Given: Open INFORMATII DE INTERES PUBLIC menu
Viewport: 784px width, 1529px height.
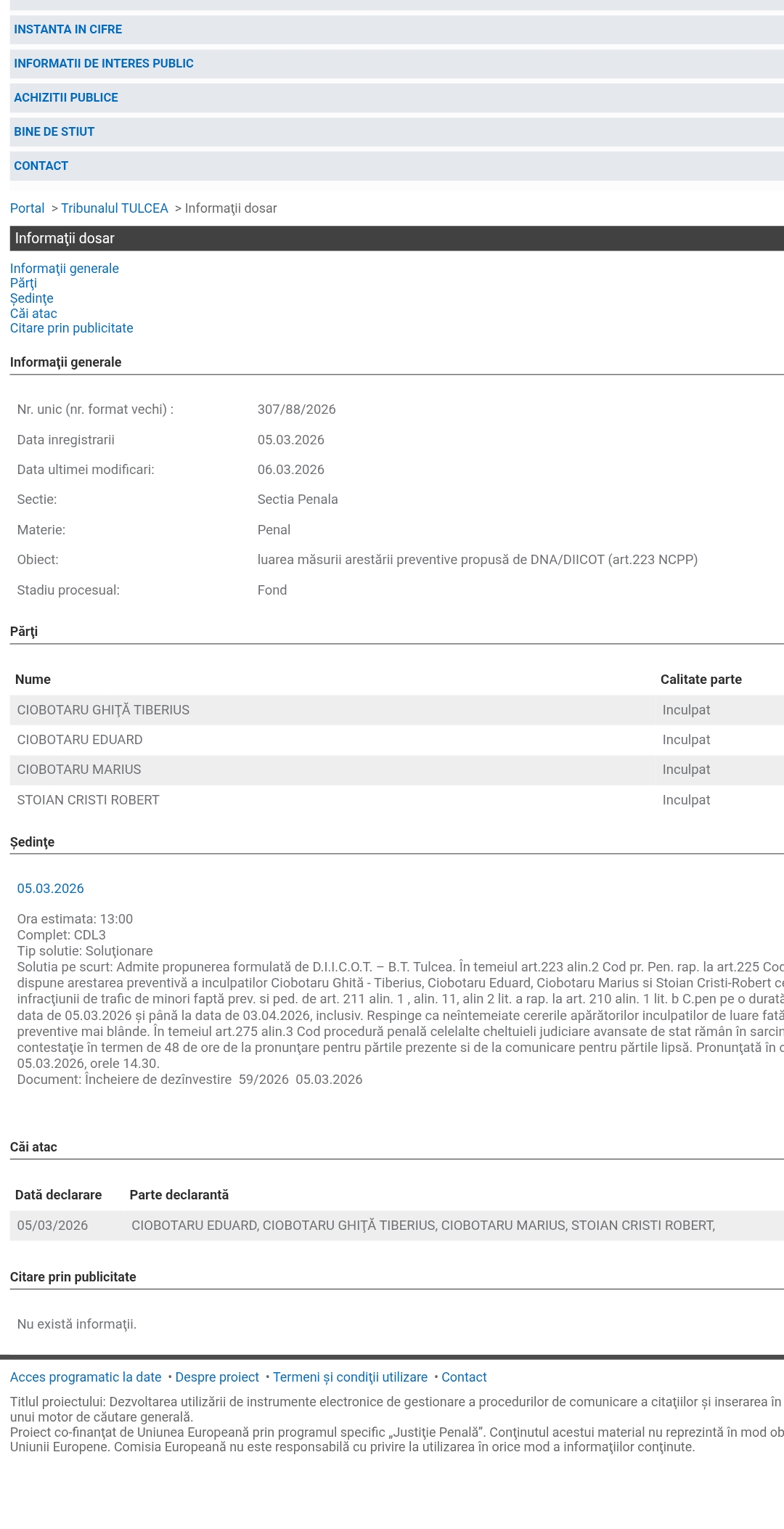Looking at the screenshot, I should point(103,64).
